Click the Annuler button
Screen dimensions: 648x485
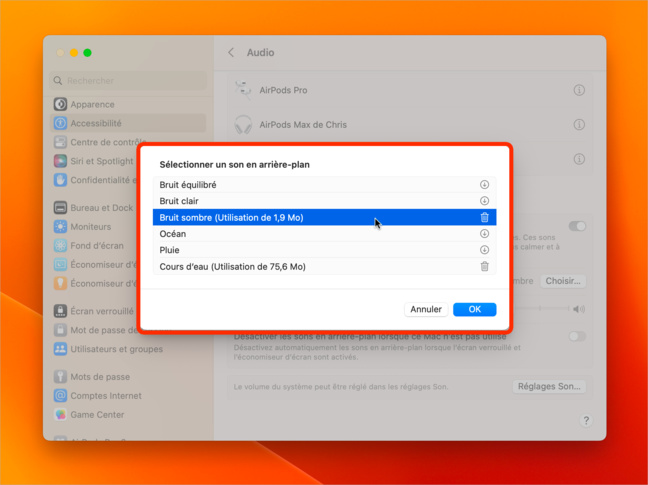click(x=426, y=309)
